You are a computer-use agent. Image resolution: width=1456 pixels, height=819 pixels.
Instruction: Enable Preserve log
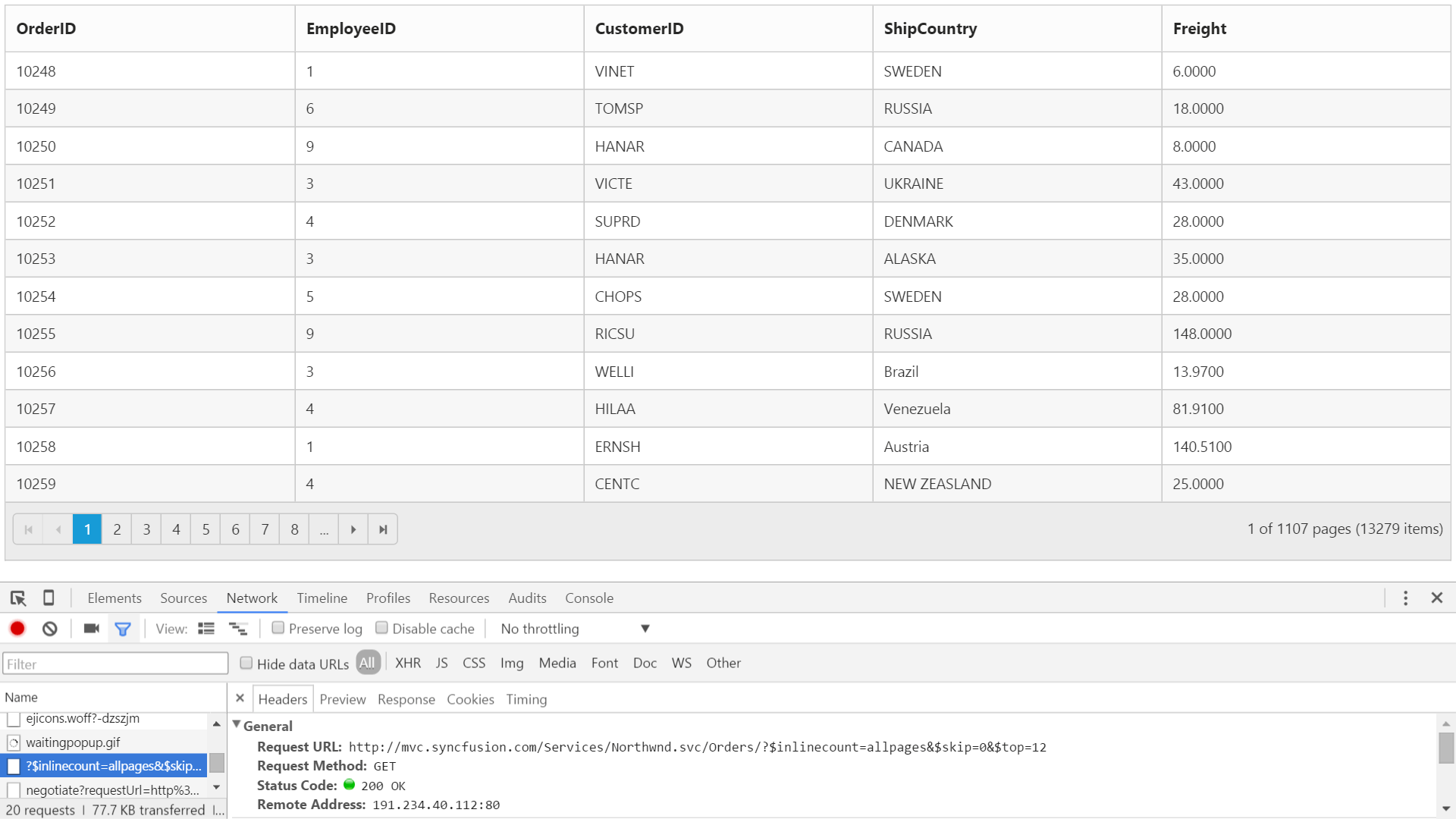click(279, 628)
